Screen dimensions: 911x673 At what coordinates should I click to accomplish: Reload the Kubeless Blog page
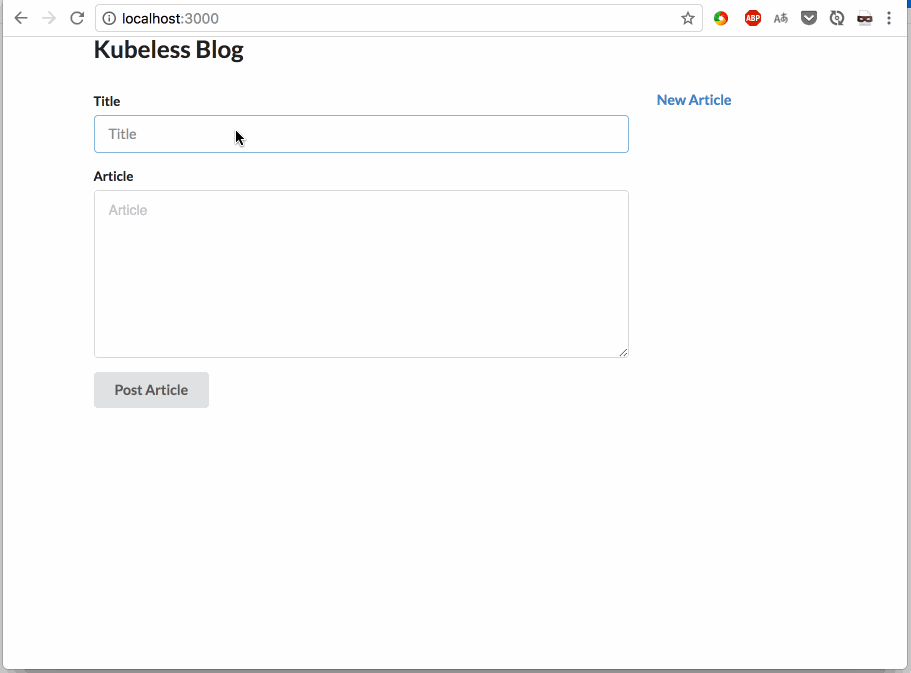coord(77,17)
